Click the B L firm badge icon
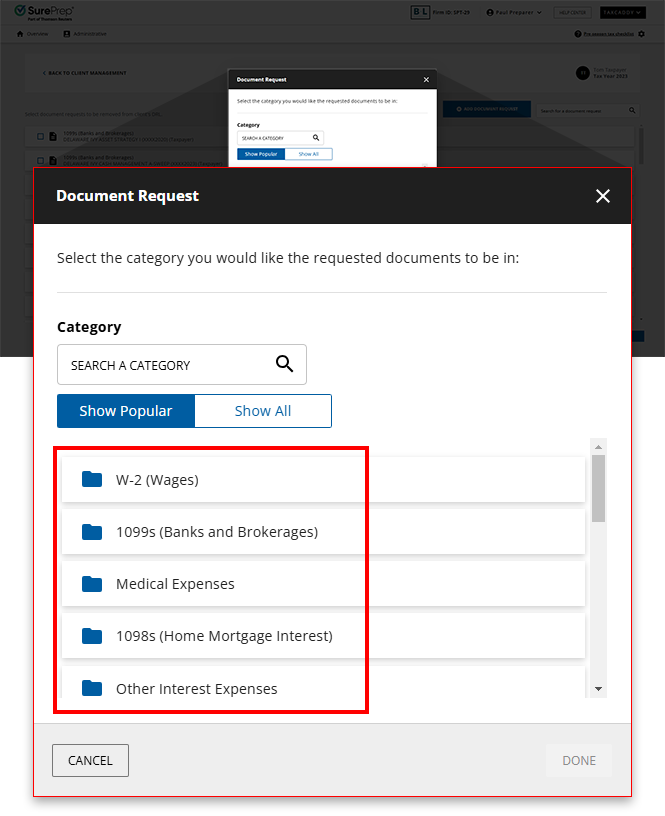This screenshot has height=816, width=665. point(418,11)
